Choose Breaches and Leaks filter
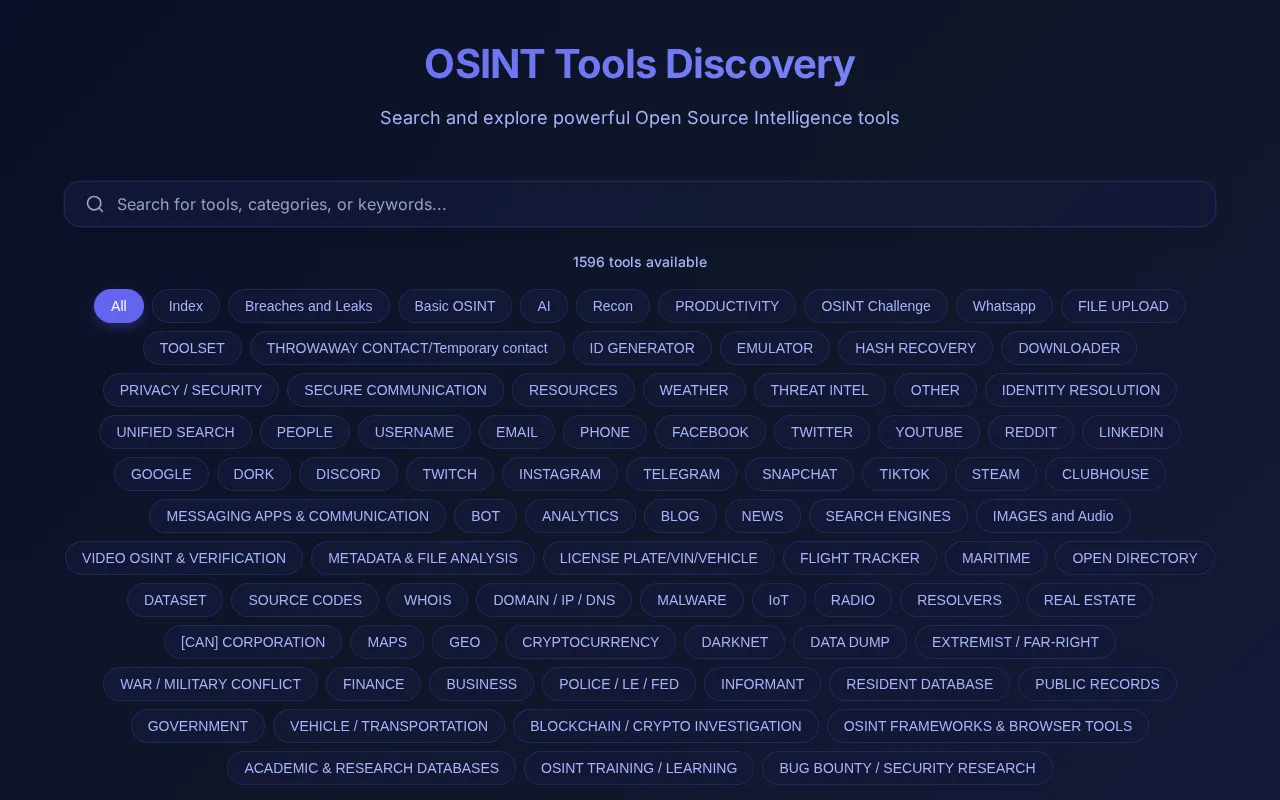This screenshot has height=800, width=1280. 309,306
